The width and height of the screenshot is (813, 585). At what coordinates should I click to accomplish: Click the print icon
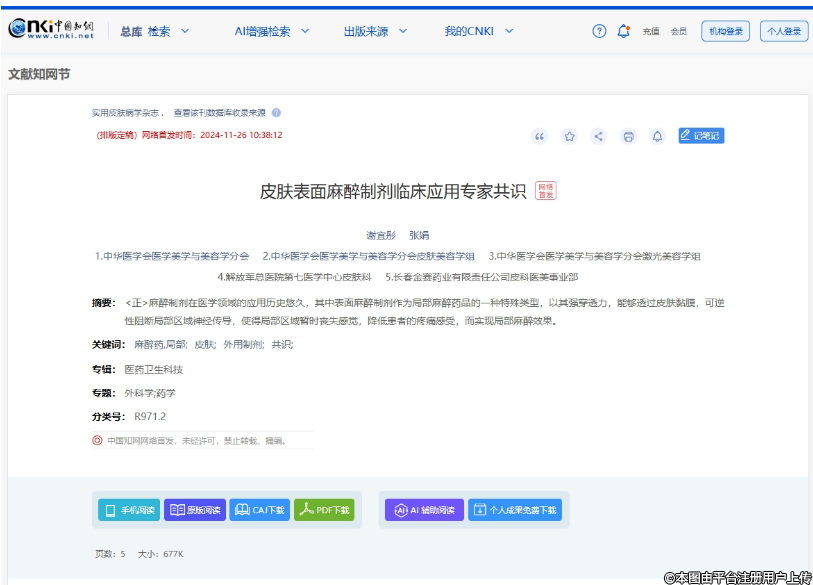click(x=628, y=136)
